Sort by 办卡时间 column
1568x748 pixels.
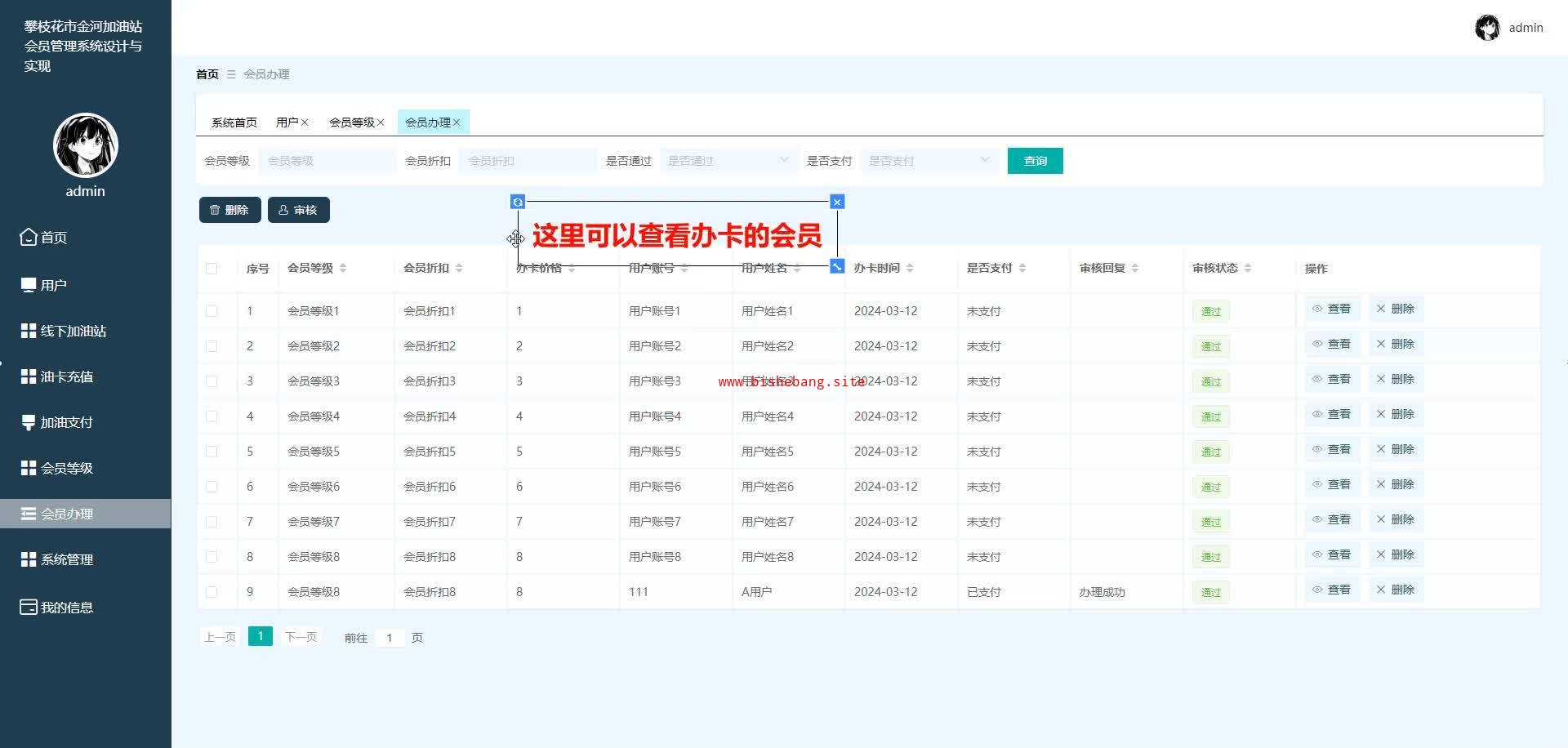coord(909,269)
